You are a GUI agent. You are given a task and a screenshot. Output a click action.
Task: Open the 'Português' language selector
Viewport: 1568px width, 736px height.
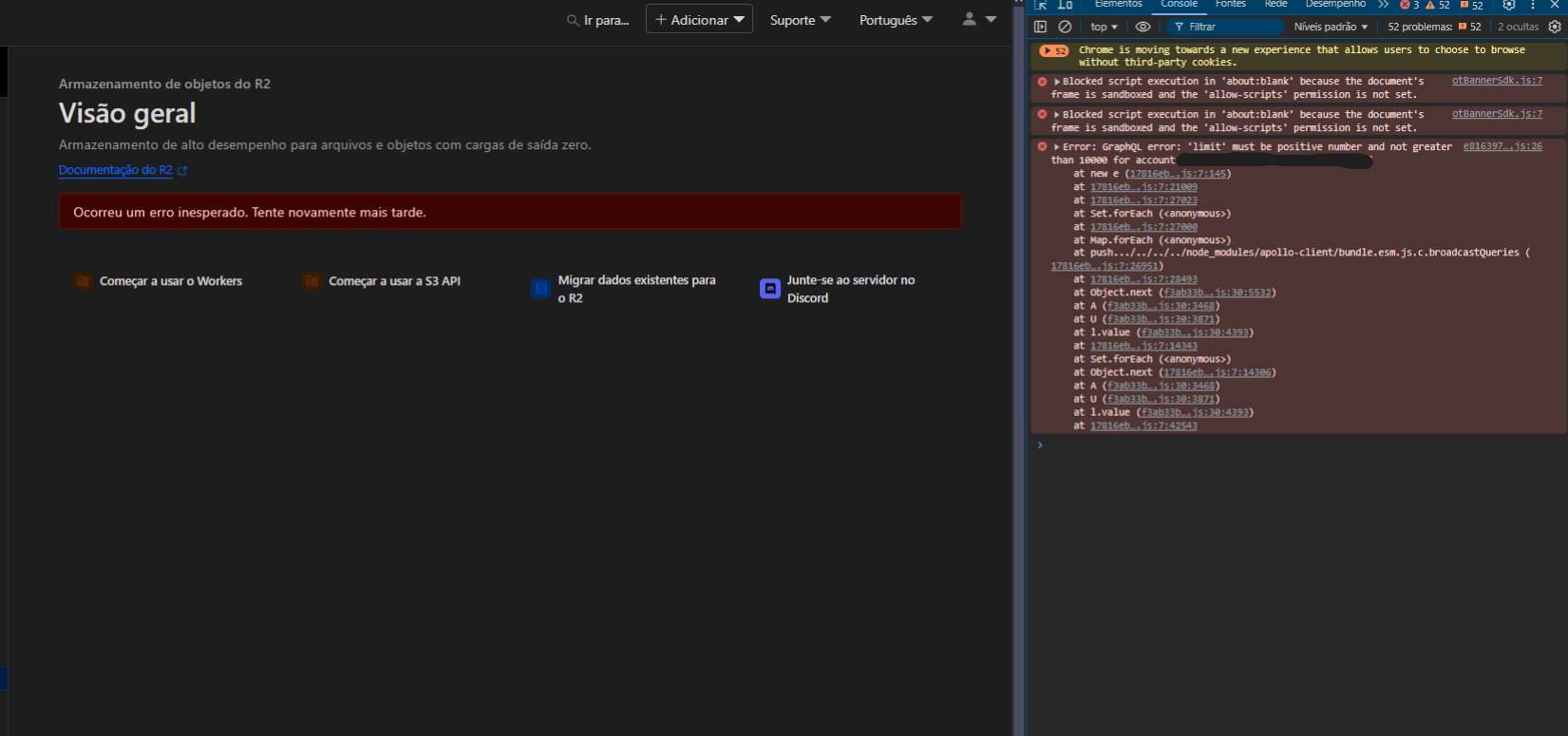(896, 20)
